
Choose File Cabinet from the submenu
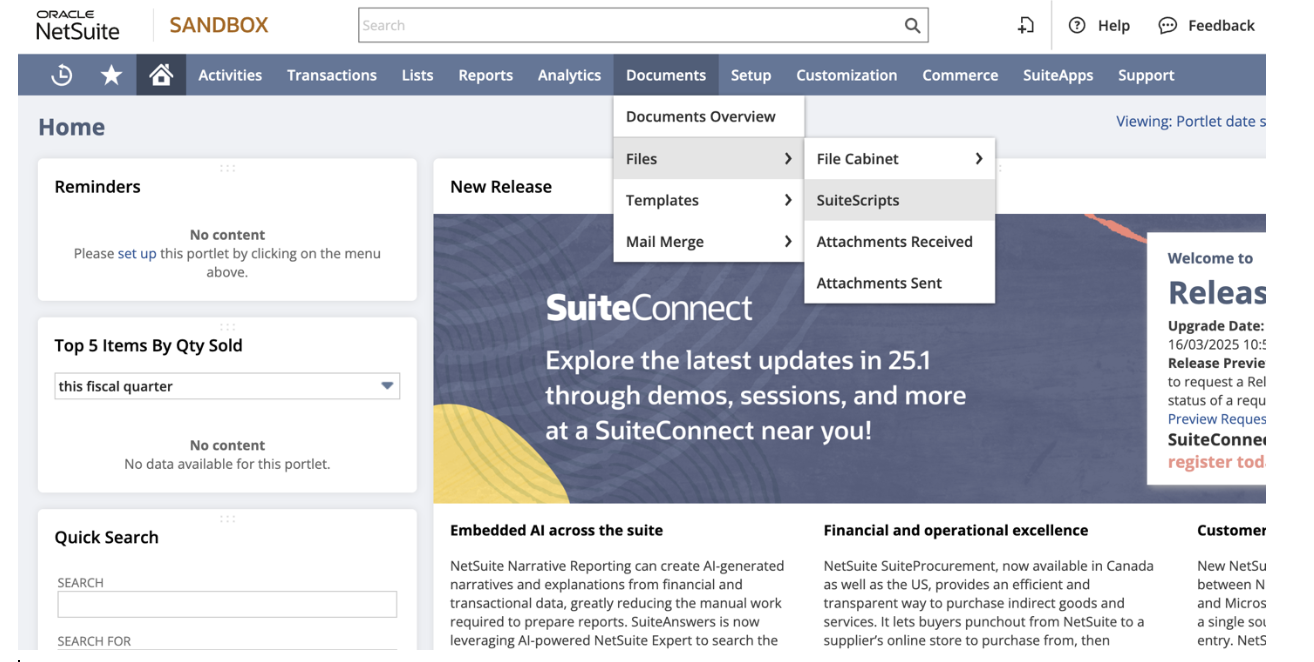point(899,158)
